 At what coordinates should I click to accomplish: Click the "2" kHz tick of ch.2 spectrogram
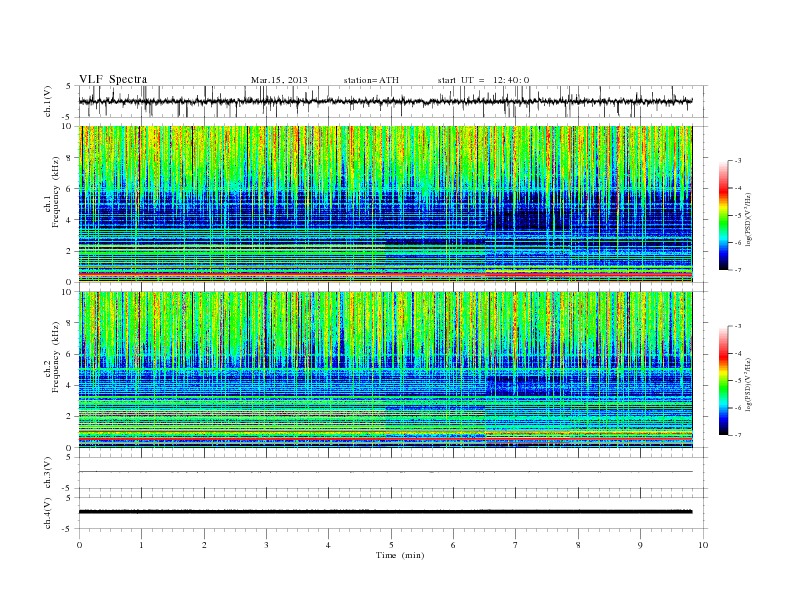click(69, 417)
